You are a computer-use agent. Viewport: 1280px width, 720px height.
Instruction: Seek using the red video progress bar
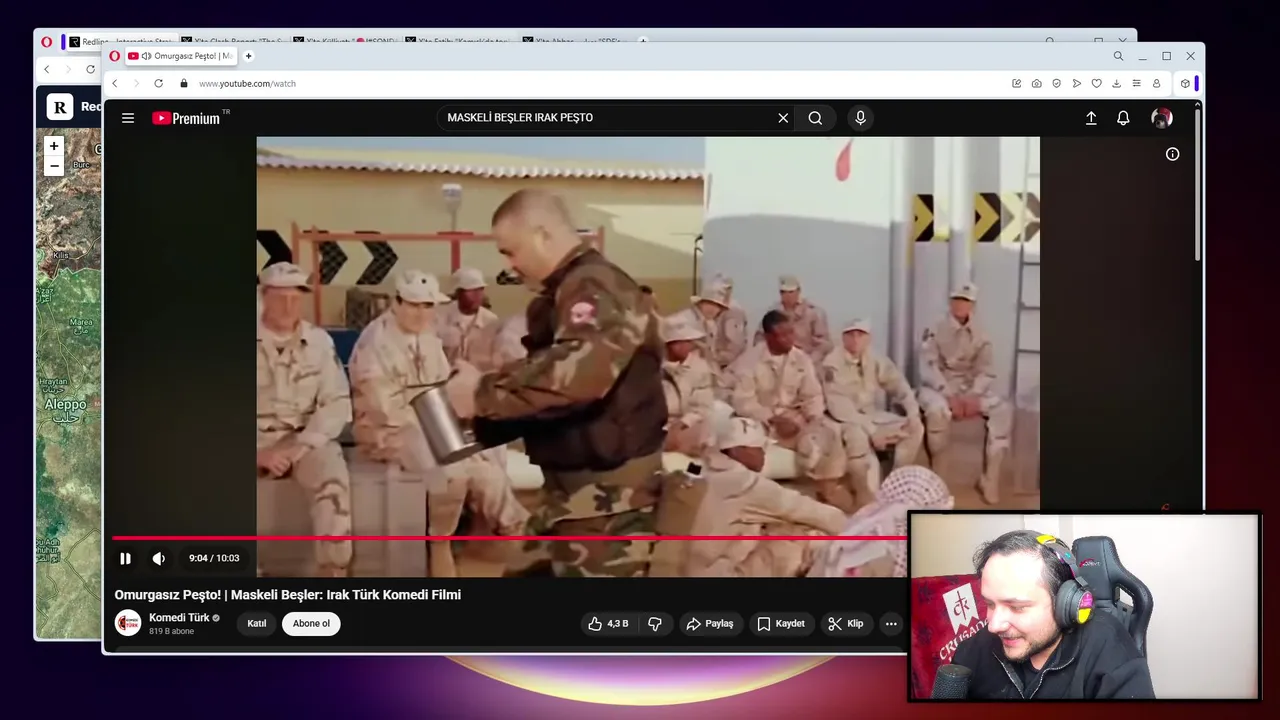tap(510, 538)
